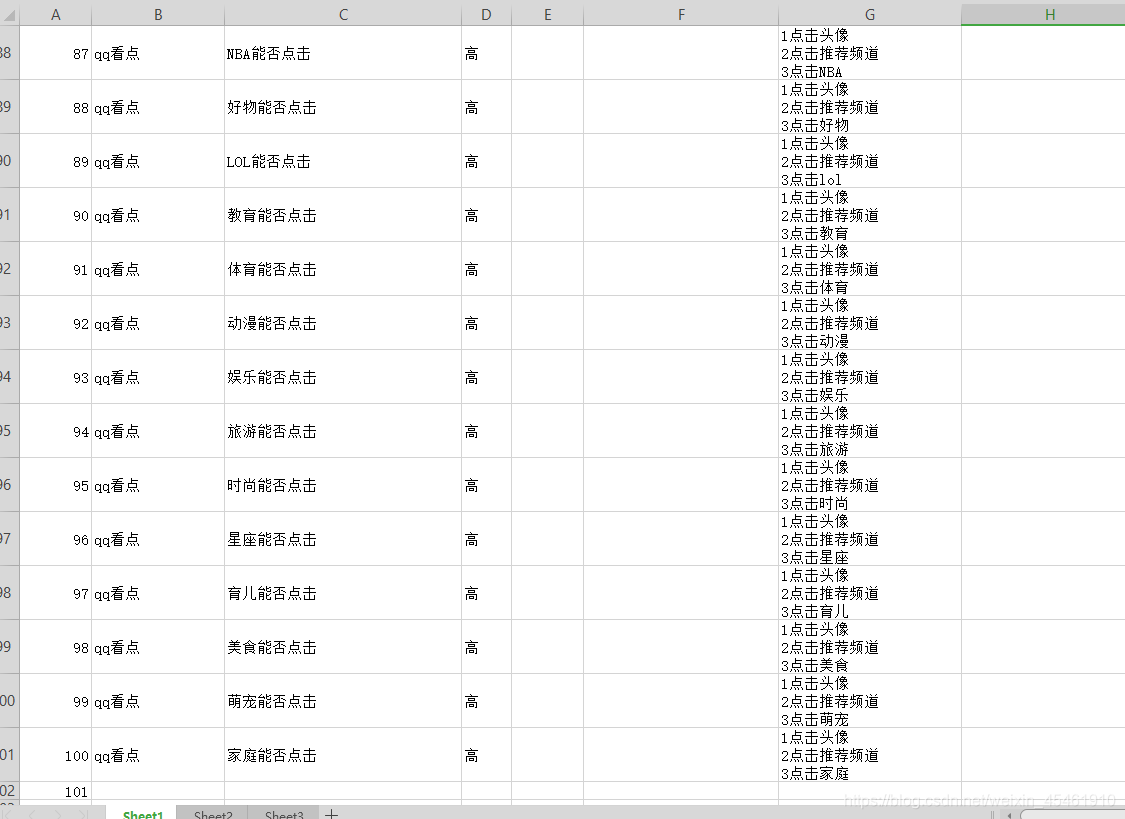
Task: Select column E header
Action: click(547, 14)
